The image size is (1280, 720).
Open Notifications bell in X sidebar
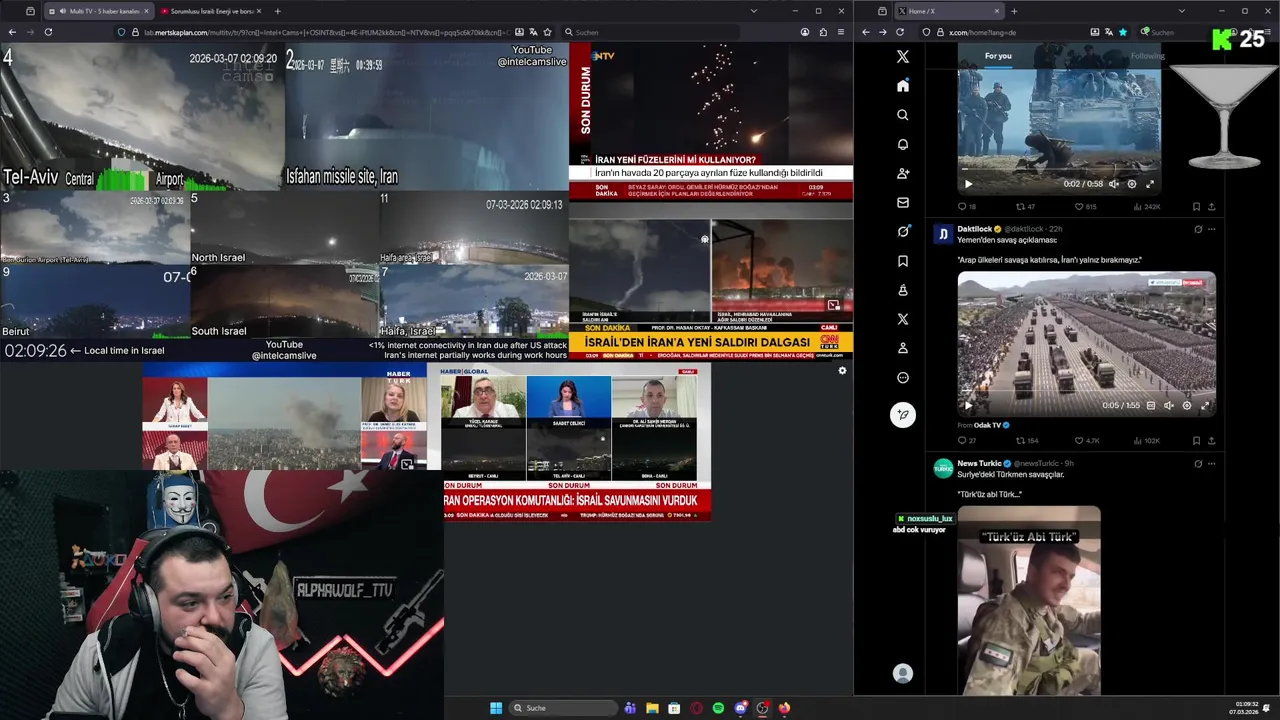point(903,144)
